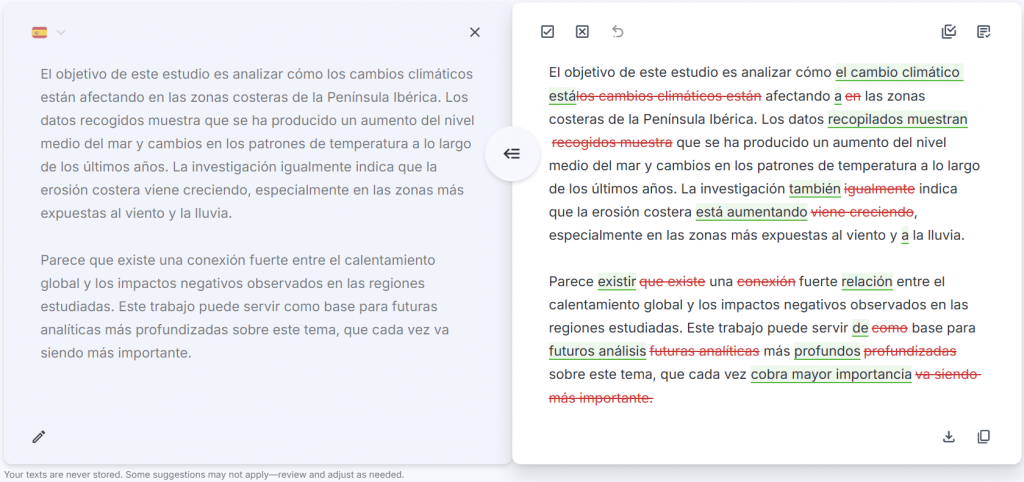Click the reject all changes X-box icon
Viewport: 1024px width, 482px height.
tap(582, 32)
